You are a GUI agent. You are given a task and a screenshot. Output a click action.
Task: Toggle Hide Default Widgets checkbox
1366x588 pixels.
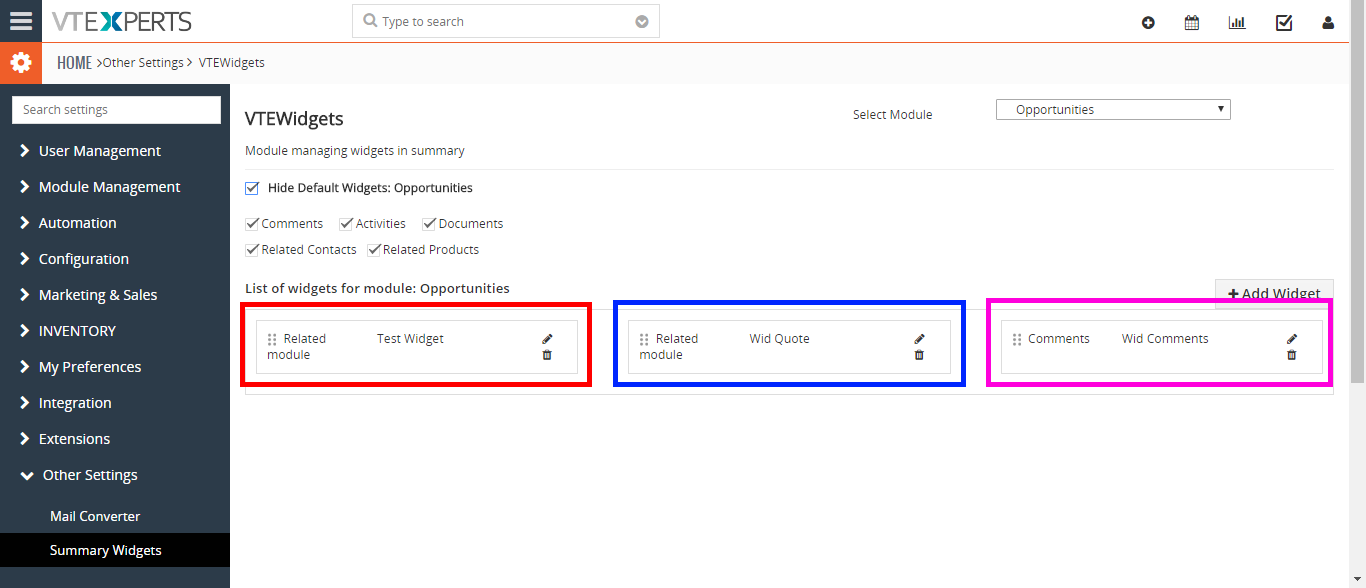[x=252, y=187]
